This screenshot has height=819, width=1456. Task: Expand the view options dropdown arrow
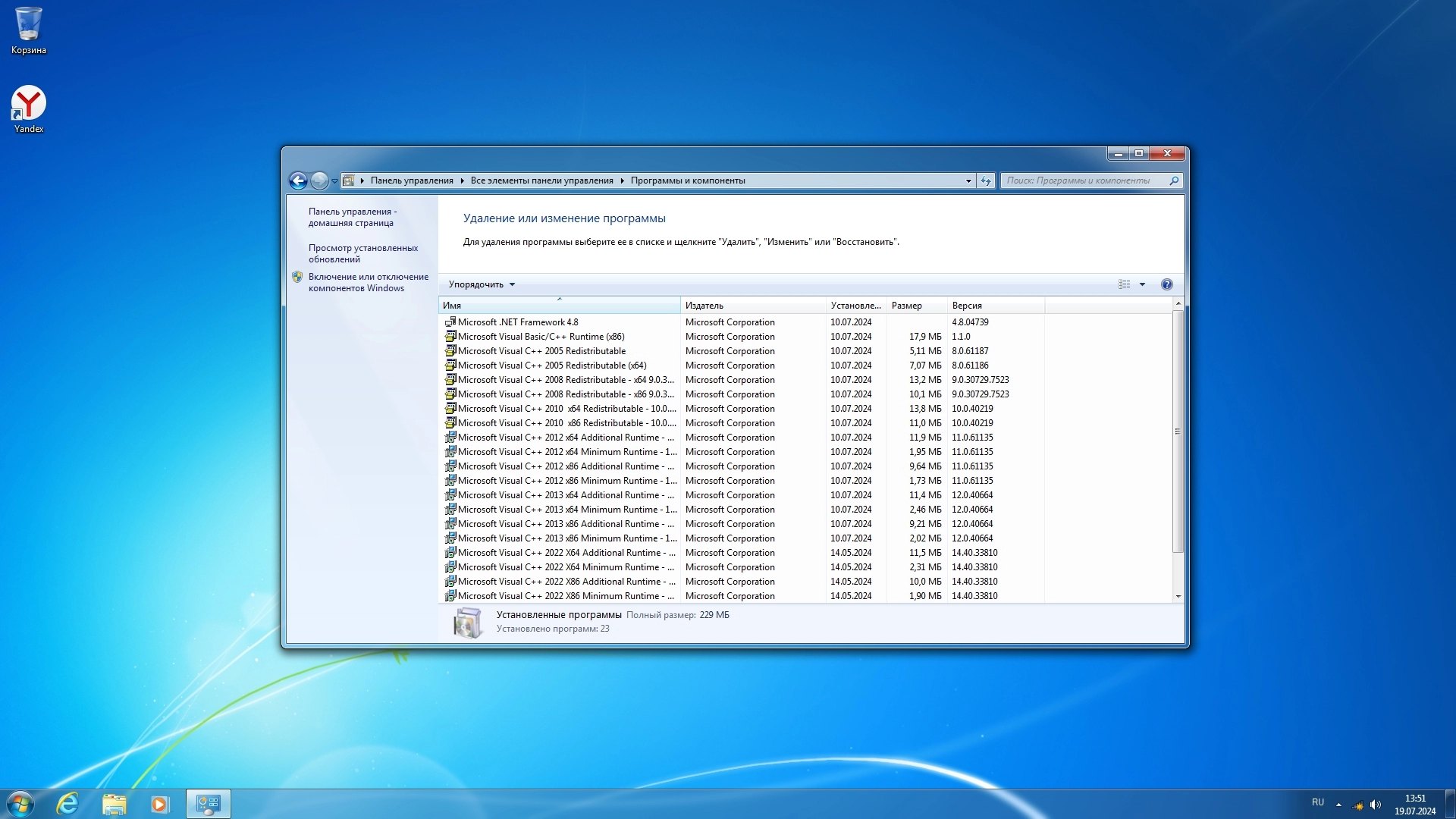tap(1142, 284)
